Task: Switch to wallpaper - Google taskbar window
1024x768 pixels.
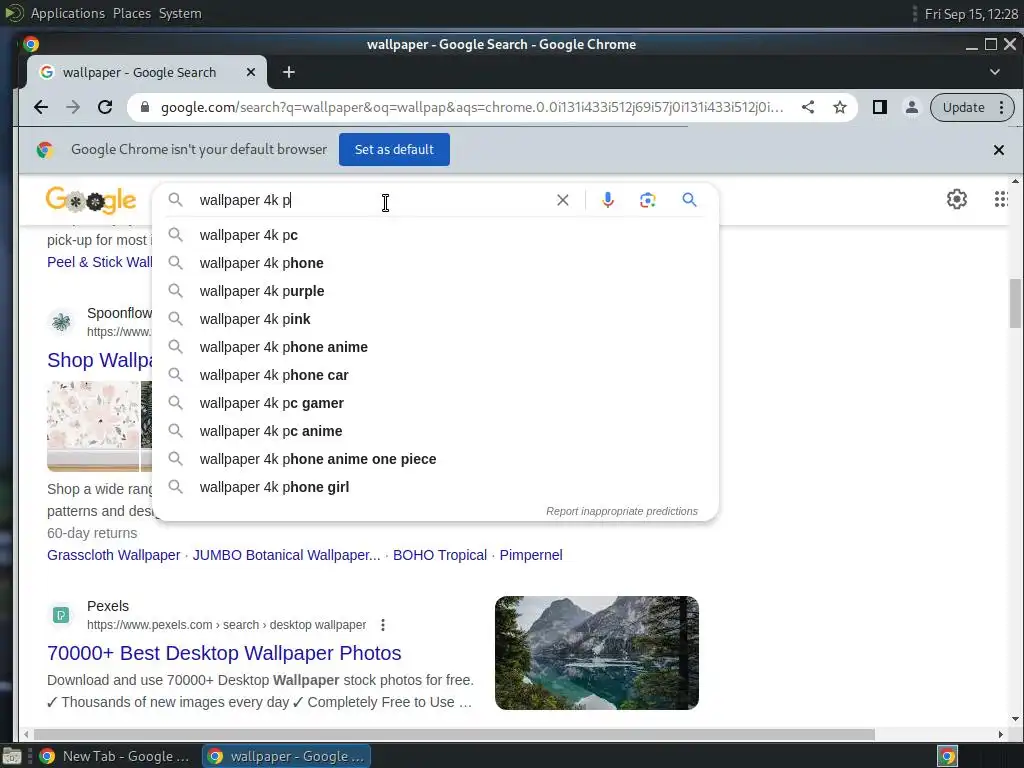Action: click(x=286, y=756)
